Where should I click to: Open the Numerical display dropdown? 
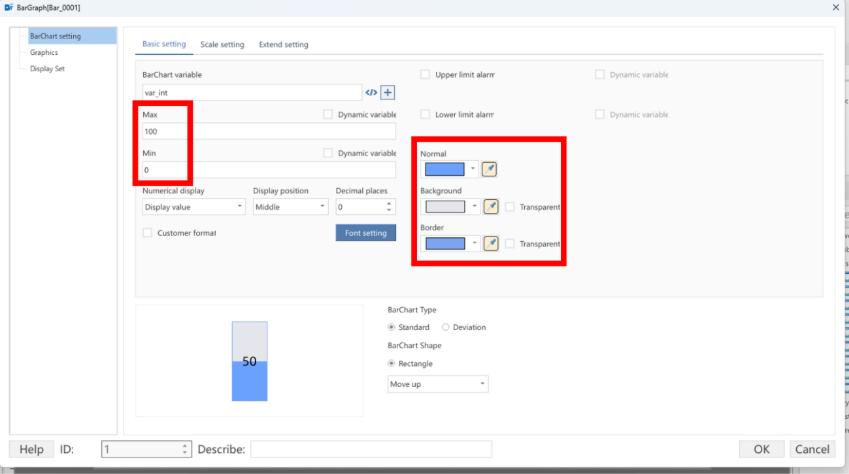[194, 207]
